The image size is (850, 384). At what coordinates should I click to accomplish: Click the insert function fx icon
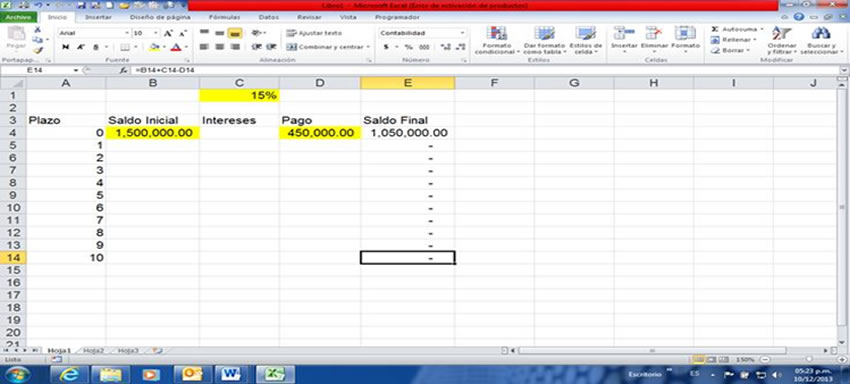tap(123, 71)
